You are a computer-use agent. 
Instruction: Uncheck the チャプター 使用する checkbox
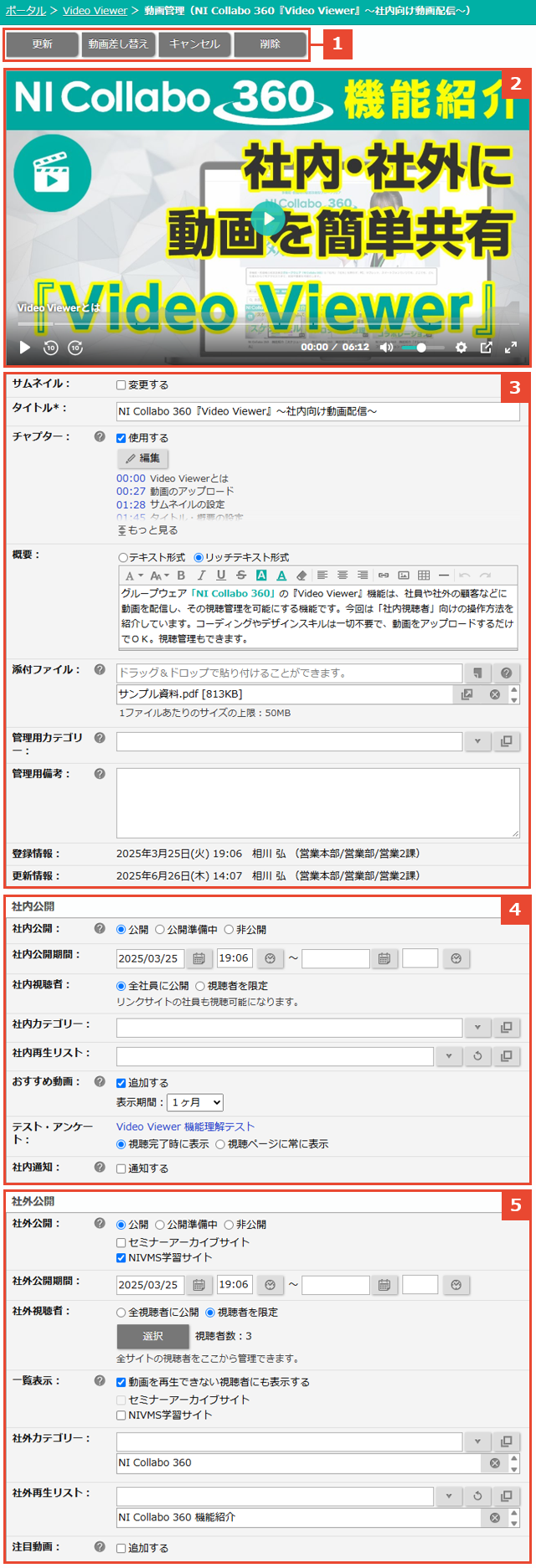(121, 438)
